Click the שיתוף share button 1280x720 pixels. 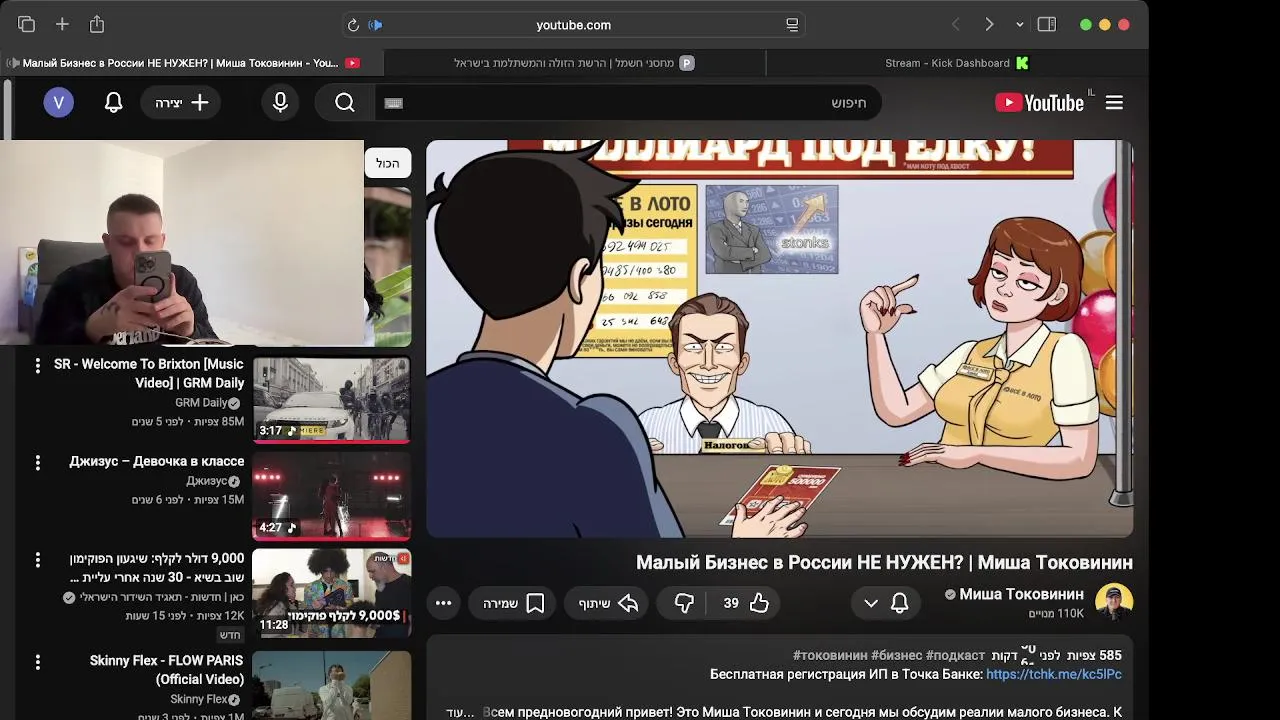pyautogui.click(x=608, y=603)
